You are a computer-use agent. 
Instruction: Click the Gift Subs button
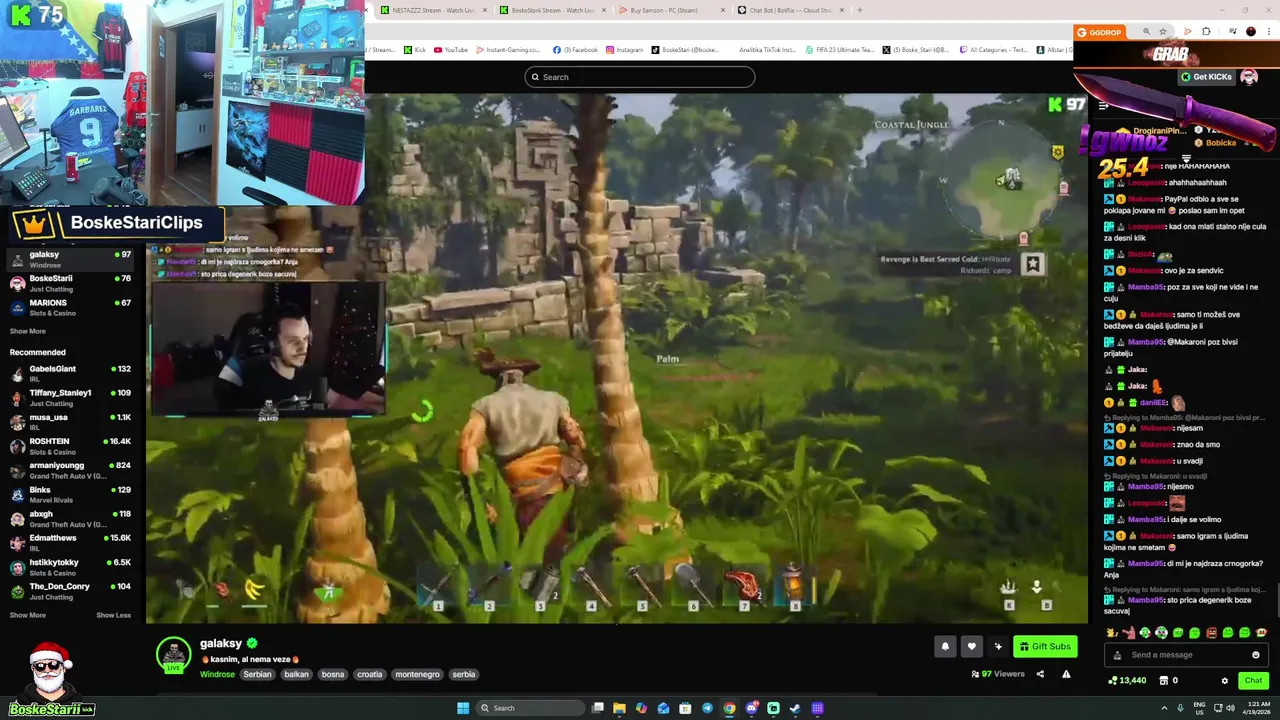(1045, 647)
